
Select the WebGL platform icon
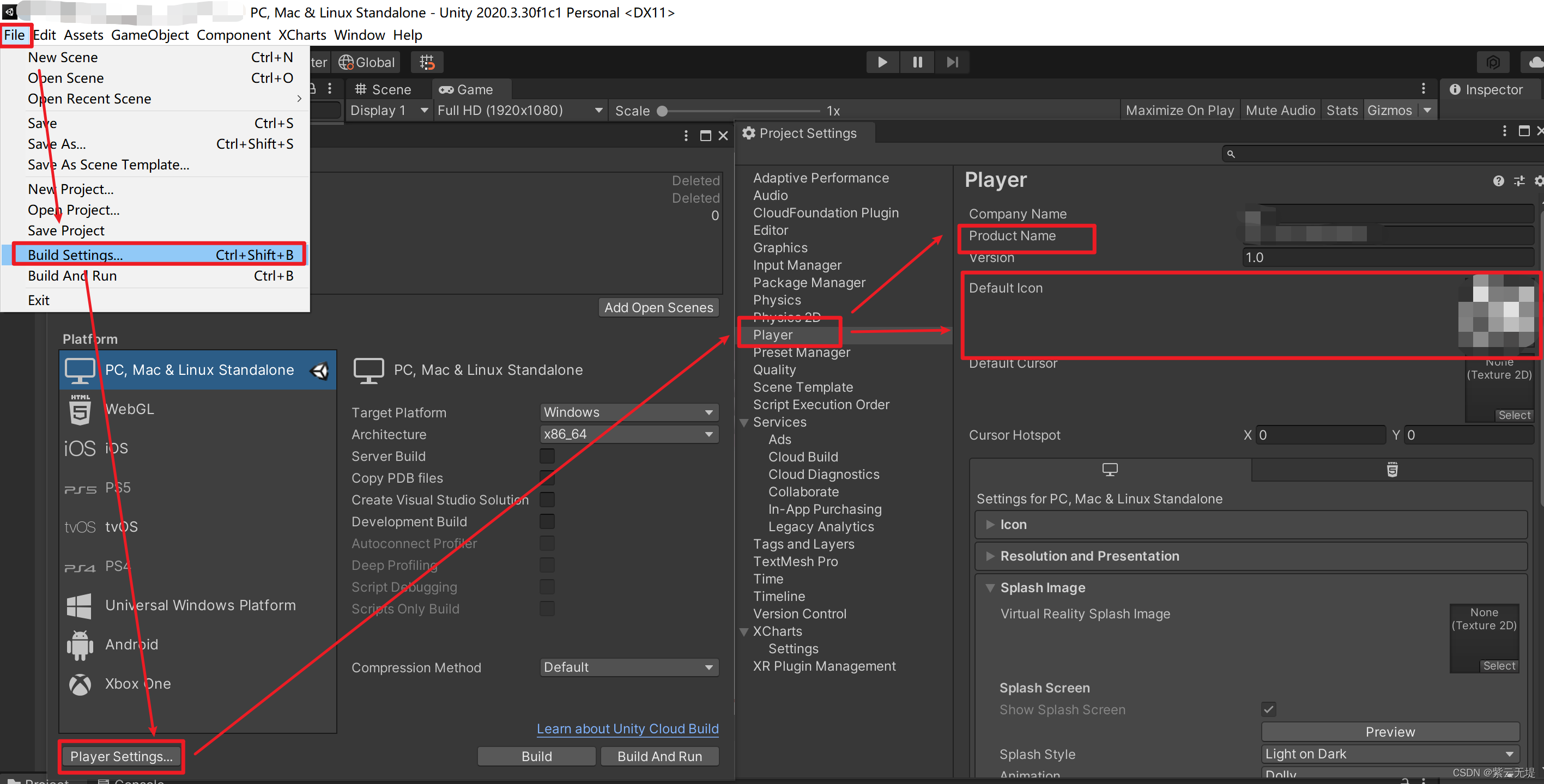tap(80, 409)
